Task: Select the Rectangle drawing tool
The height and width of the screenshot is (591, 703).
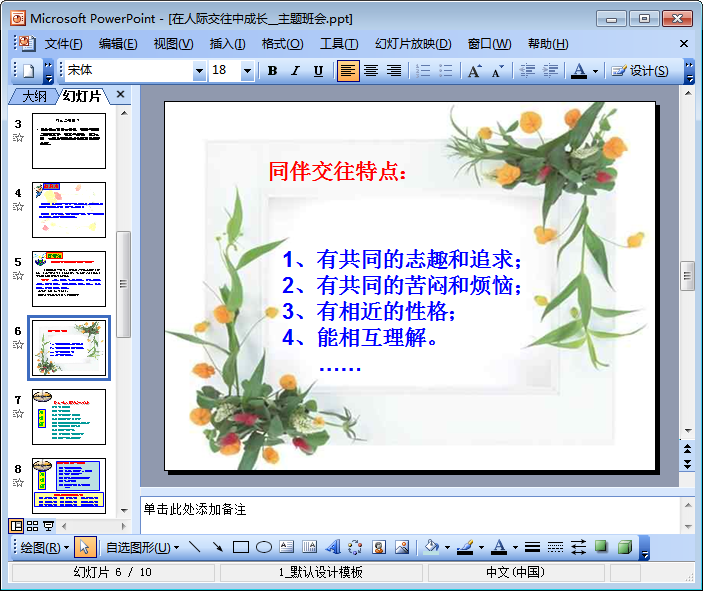Action: click(x=241, y=548)
